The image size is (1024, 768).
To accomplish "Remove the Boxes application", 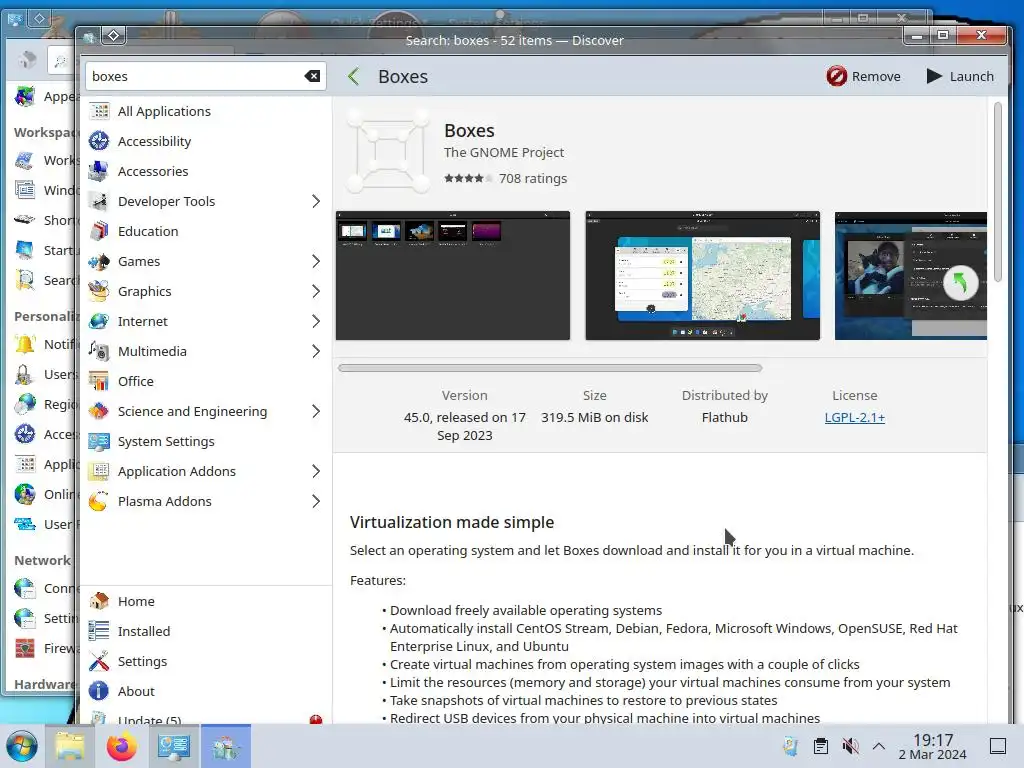I will pyautogui.click(x=863, y=76).
